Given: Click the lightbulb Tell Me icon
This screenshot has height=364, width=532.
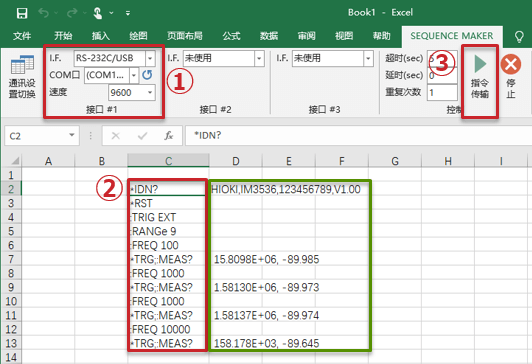Looking at the screenshot, I should 519,36.
